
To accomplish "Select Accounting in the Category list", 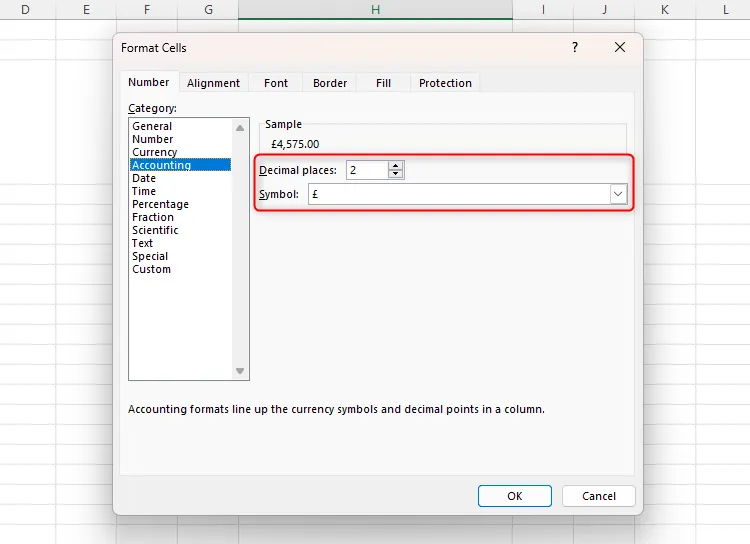I will (x=180, y=165).
